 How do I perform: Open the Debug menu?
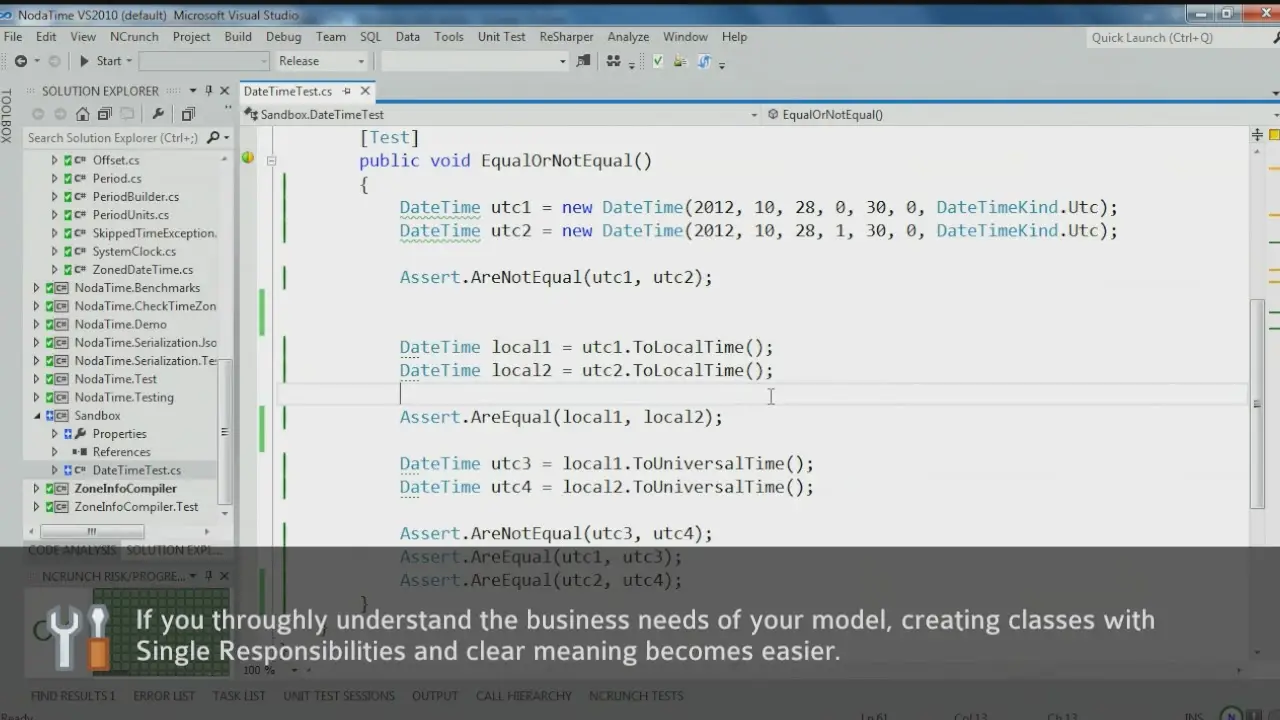tap(283, 37)
